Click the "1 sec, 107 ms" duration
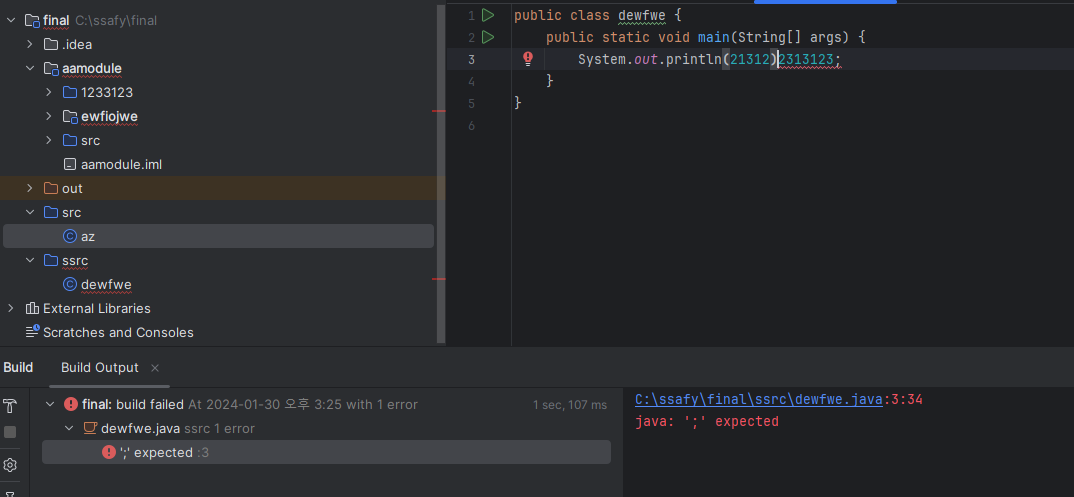Screen dimensions: 1074x497 (x=570, y=405)
